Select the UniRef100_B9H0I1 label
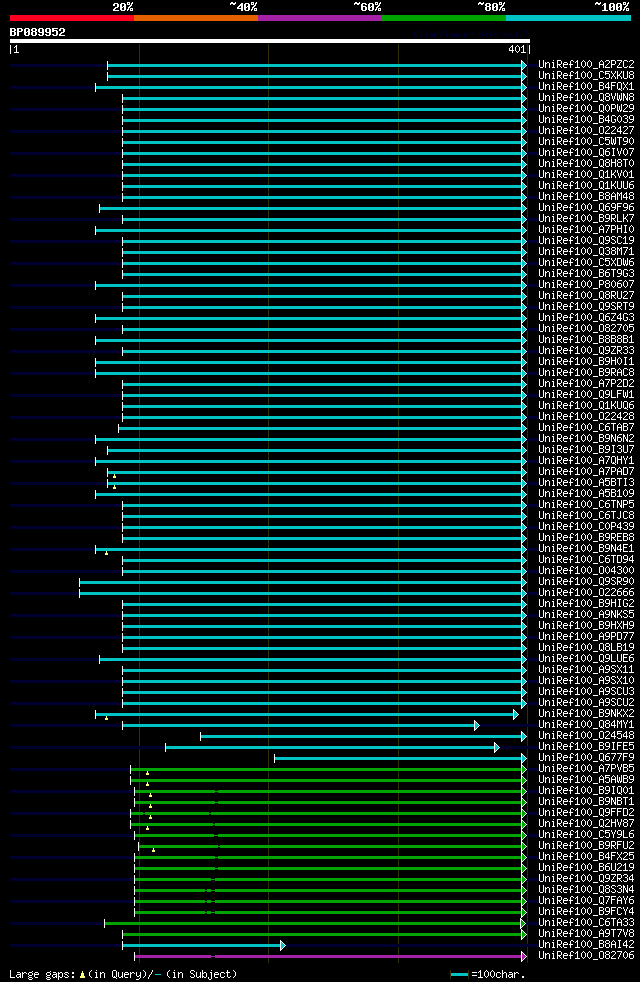This screenshot has width=640, height=982. click(586, 361)
